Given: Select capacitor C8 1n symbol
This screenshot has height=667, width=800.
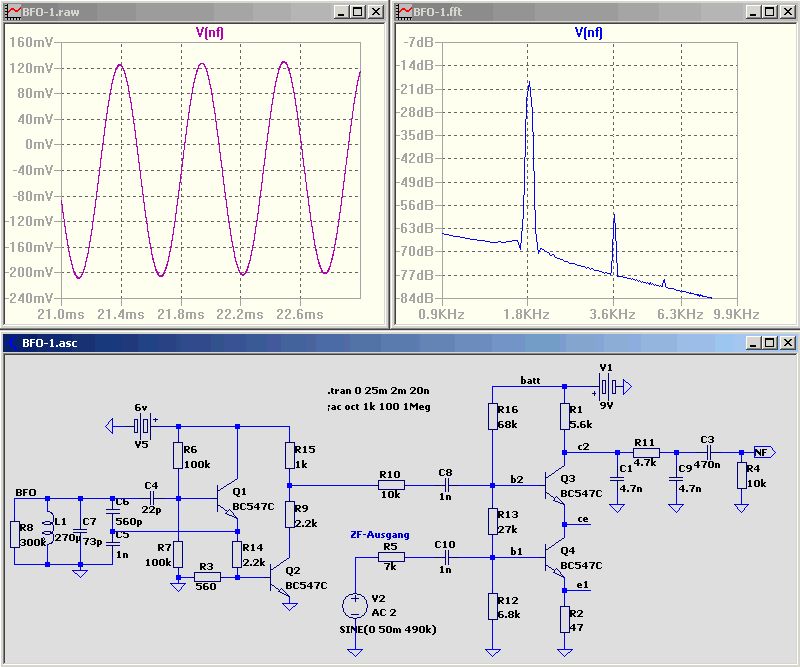Looking at the screenshot, I should (x=446, y=485).
